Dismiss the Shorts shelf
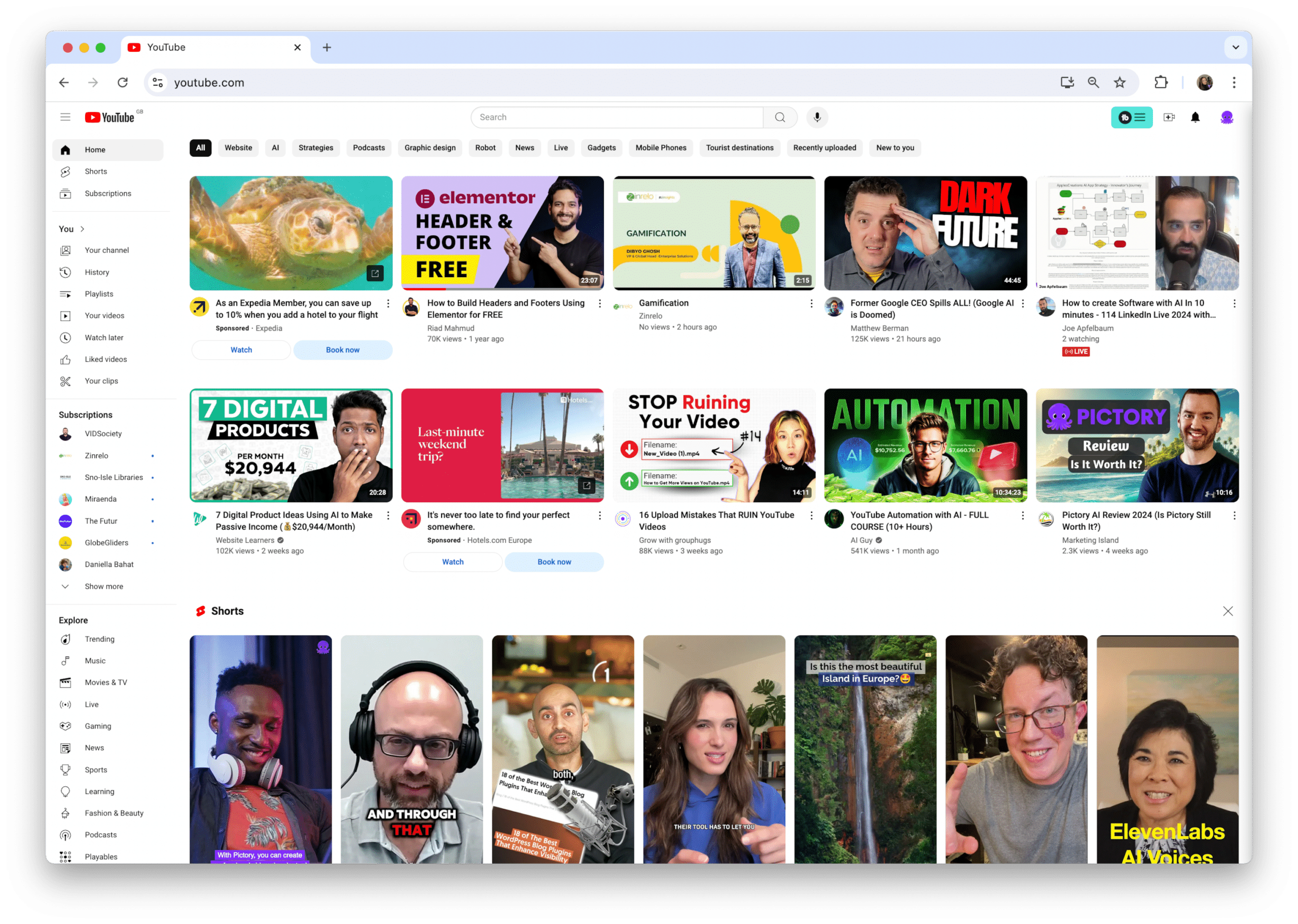Image resolution: width=1298 pixels, height=924 pixels. (1228, 612)
